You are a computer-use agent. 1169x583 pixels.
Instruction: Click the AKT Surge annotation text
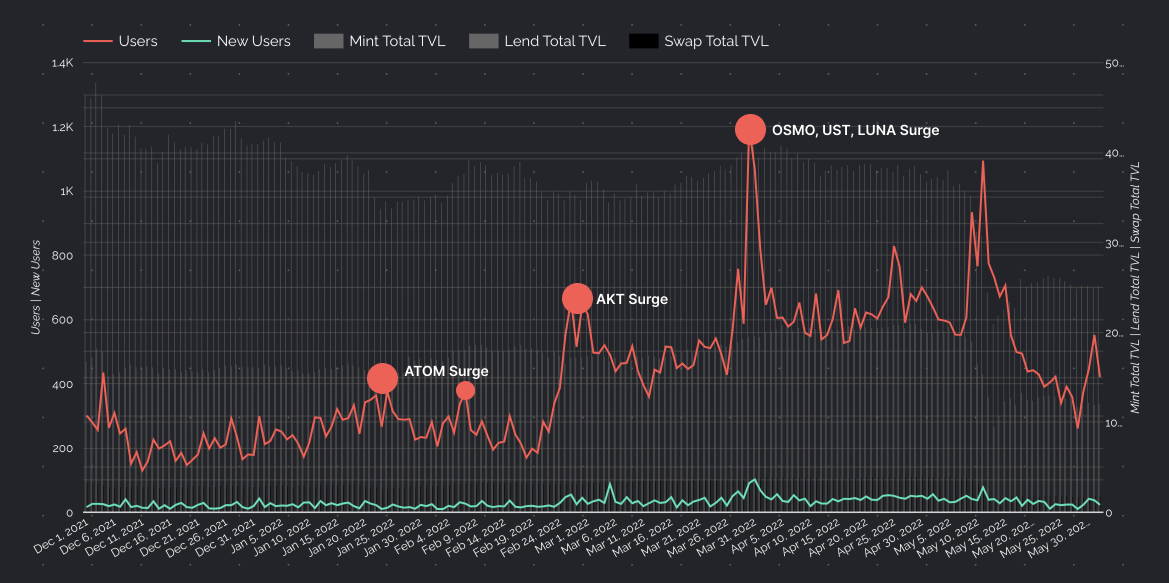point(631,299)
